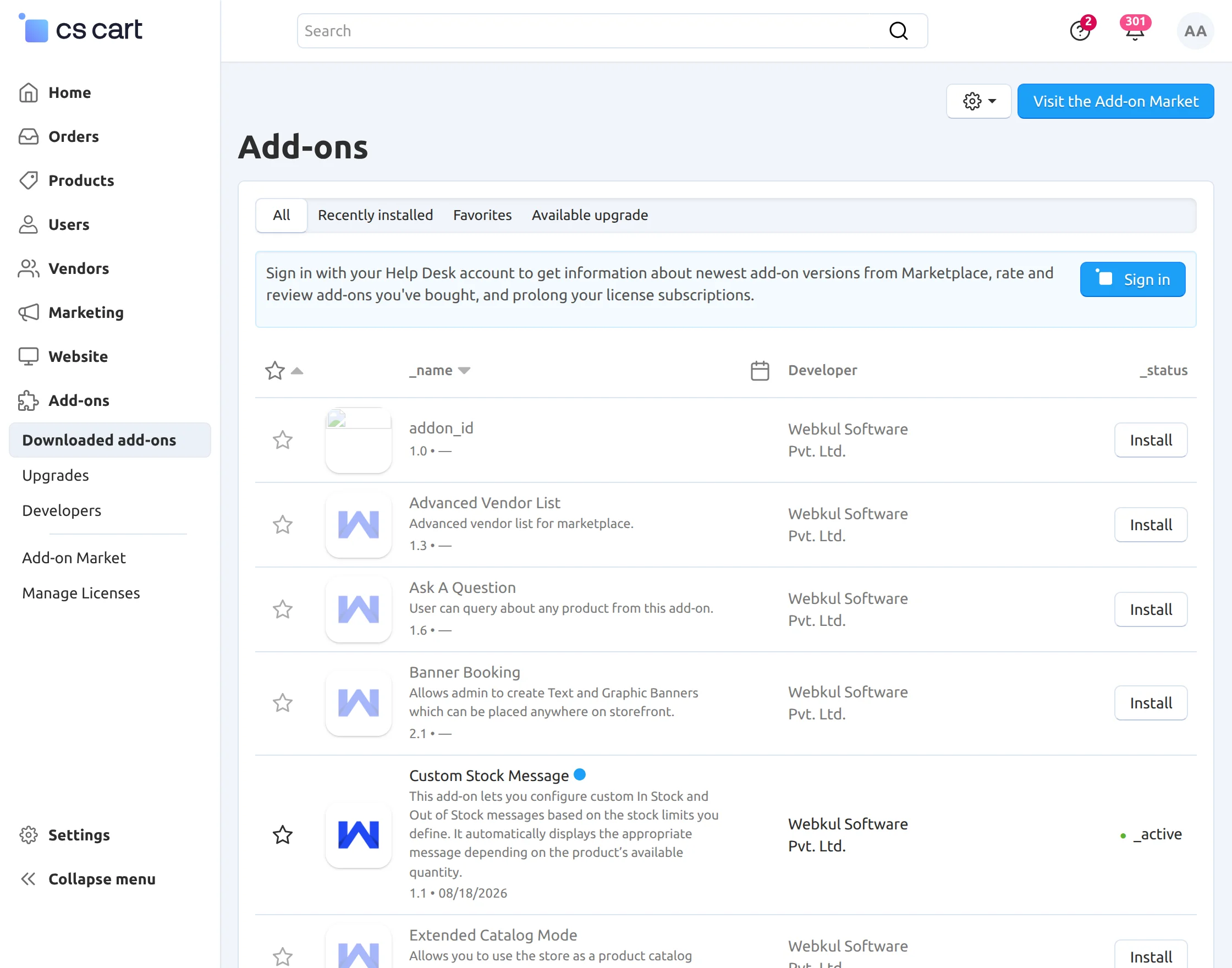Screen dimensions: 1232x968
Task: Open the help icon with badge 2
Action: [1080, 30]
